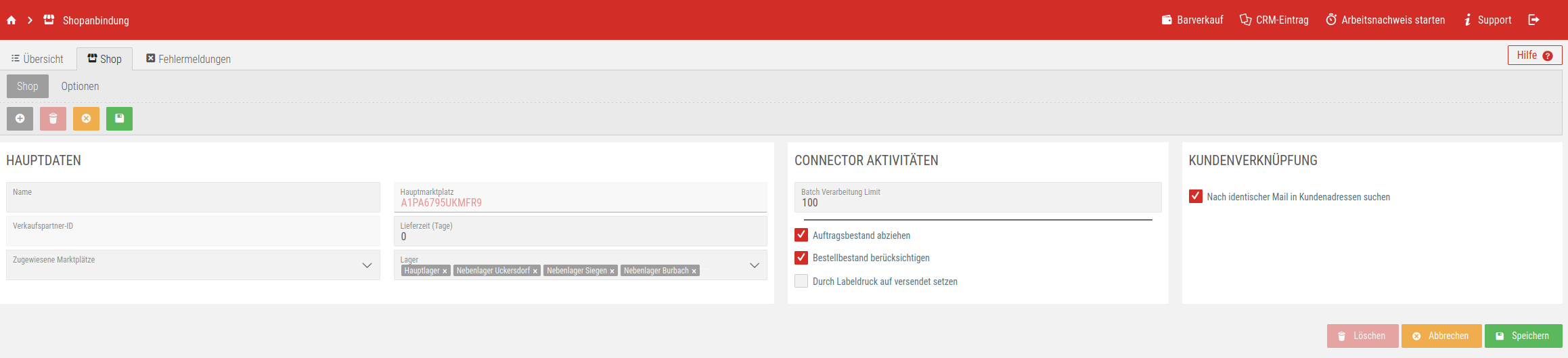
Task: Click the green save disk toolbar icon
Action: pos(119,118)
